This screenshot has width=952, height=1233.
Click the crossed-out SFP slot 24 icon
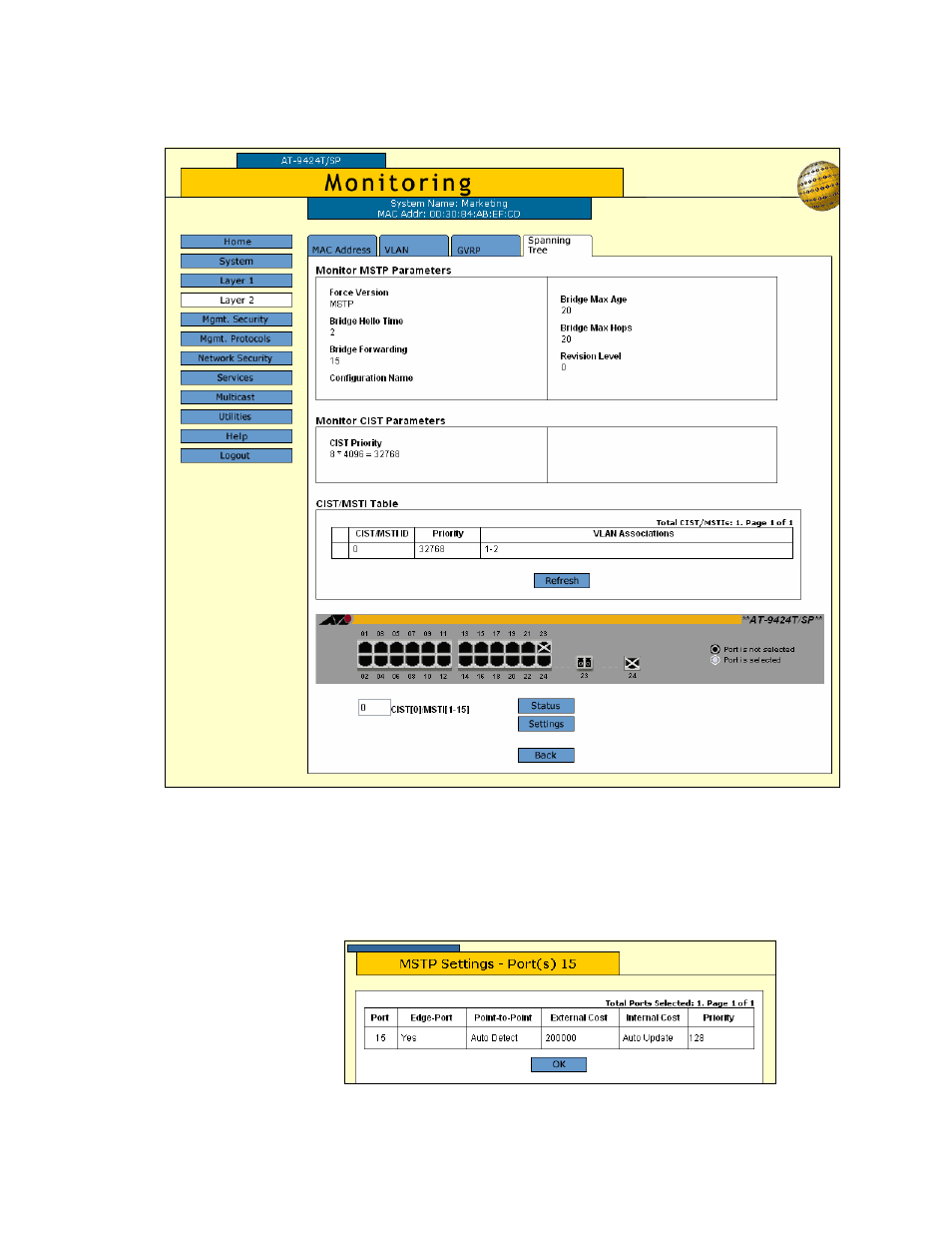click(x=632, y=664)
